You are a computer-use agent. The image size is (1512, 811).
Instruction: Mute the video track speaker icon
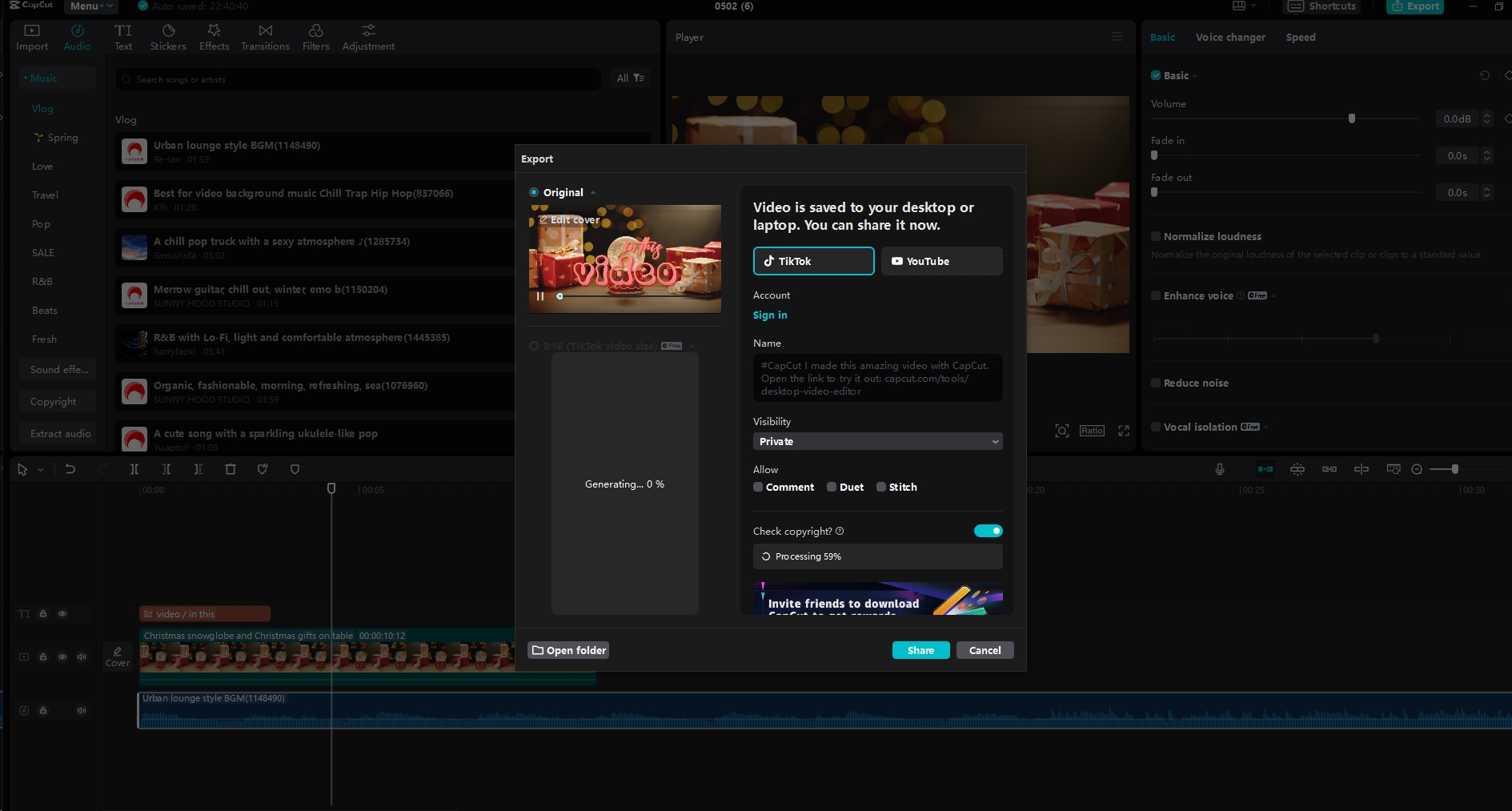82,656
